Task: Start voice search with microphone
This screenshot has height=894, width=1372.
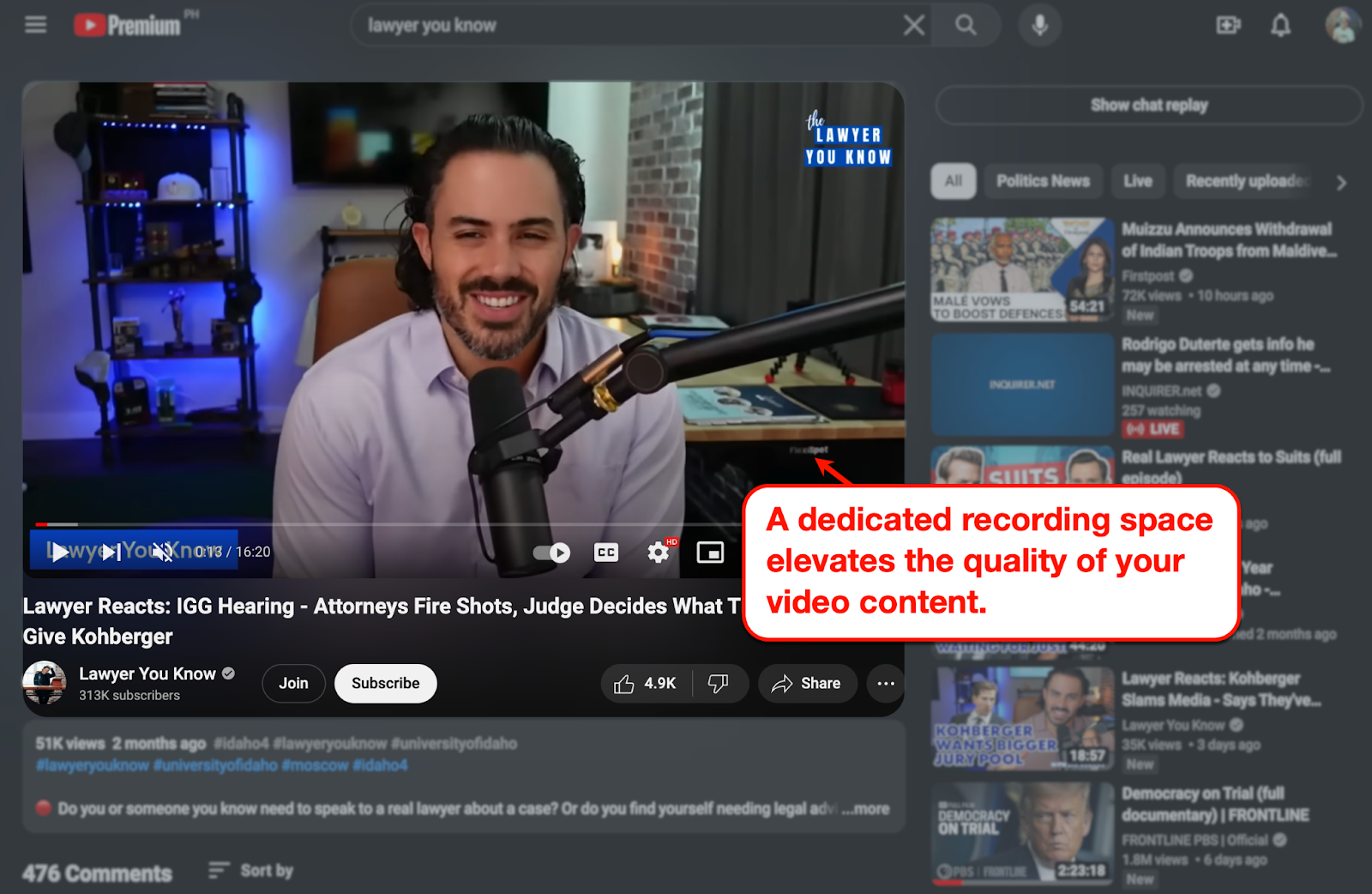Action: [x=1039, y=25]
